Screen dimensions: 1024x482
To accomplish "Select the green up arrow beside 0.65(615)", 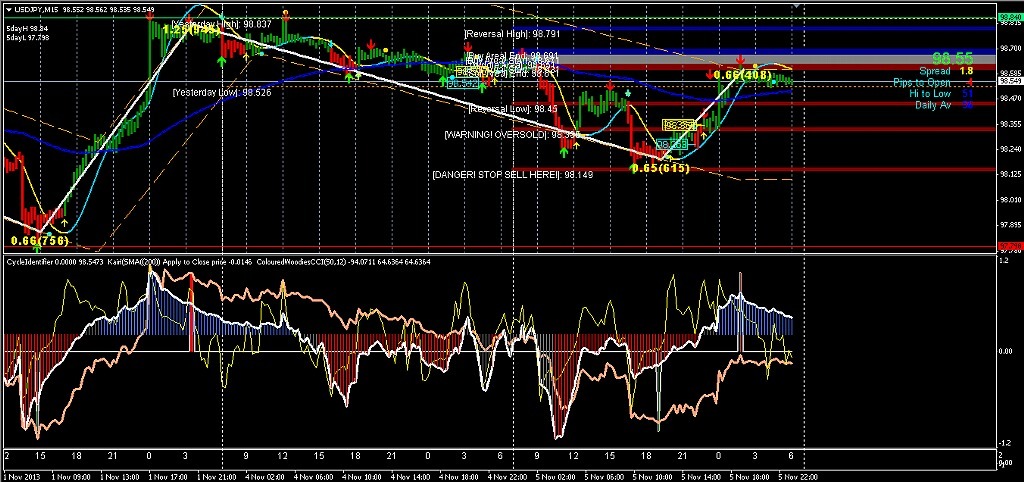I will 632,169.
